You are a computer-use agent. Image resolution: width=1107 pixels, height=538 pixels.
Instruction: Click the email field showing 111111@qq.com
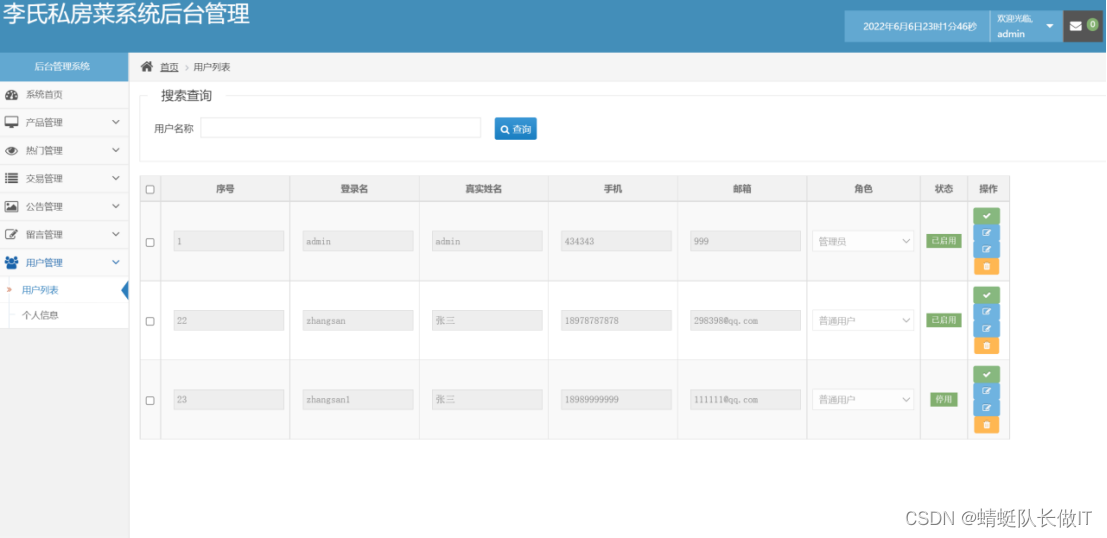(x=746, y=400)
